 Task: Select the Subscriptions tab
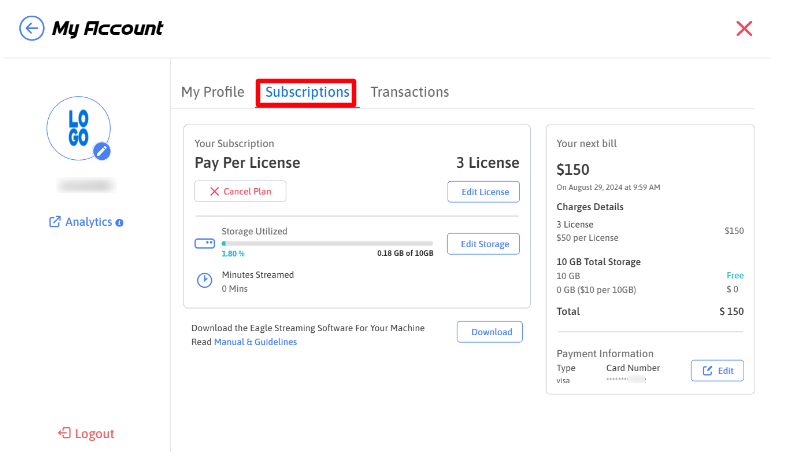click(307, 92)
